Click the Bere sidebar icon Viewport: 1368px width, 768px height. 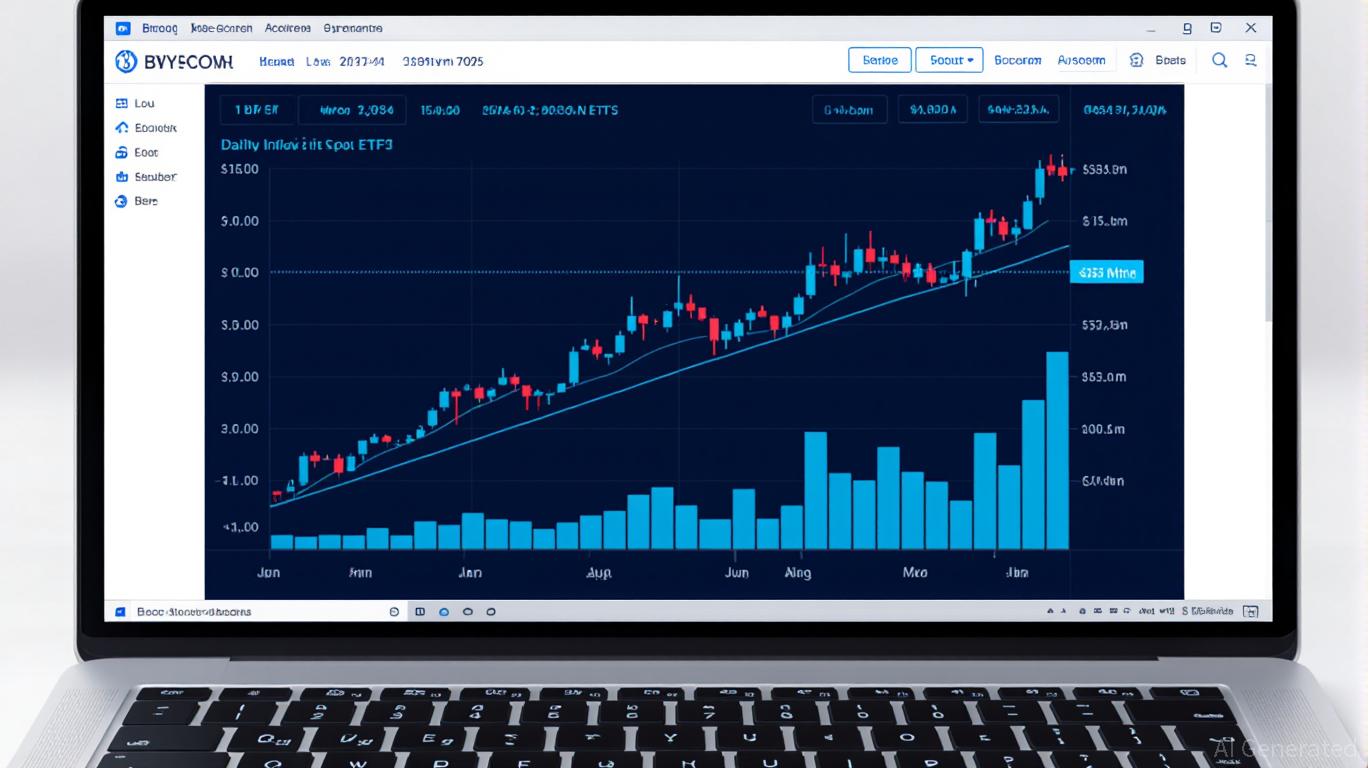[122, 201]
